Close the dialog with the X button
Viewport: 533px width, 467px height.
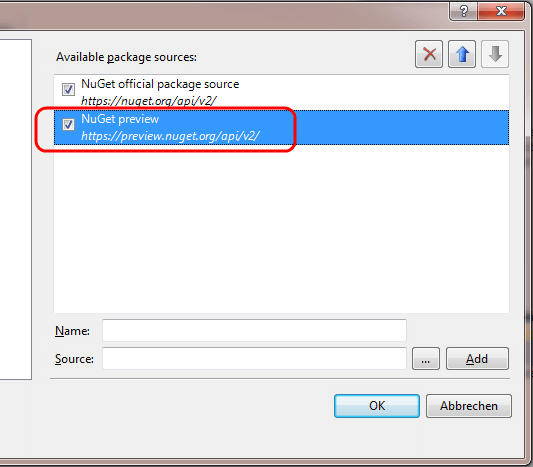point(501,11)
